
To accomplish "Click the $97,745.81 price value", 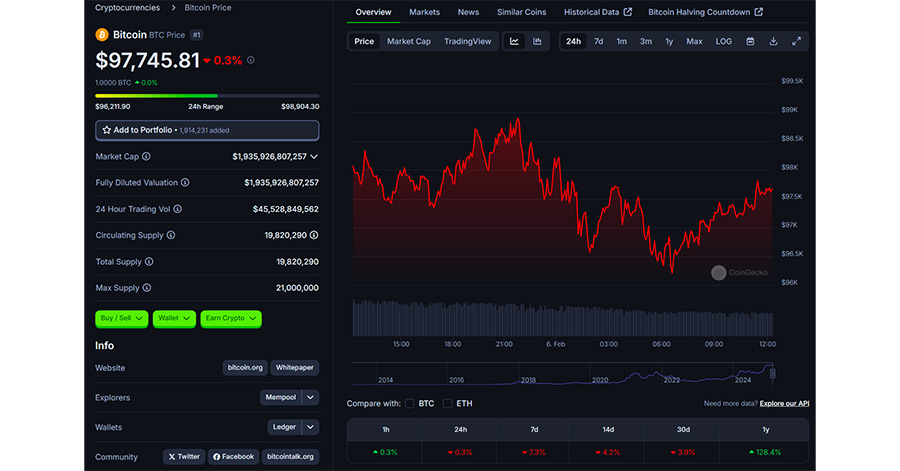I will point(148,60).
